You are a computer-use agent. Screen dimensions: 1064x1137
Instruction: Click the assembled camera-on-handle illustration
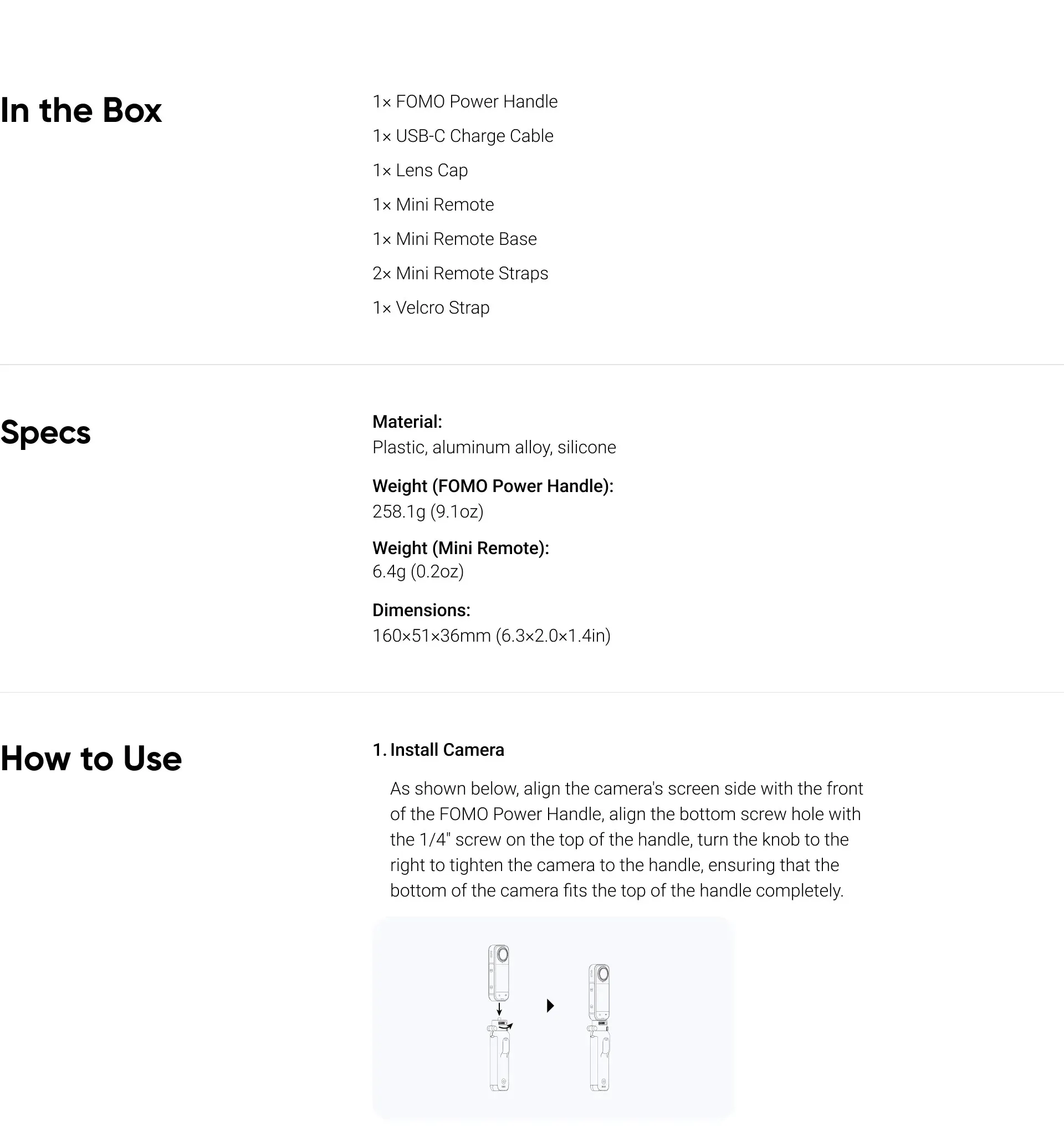click(599, 1028)
